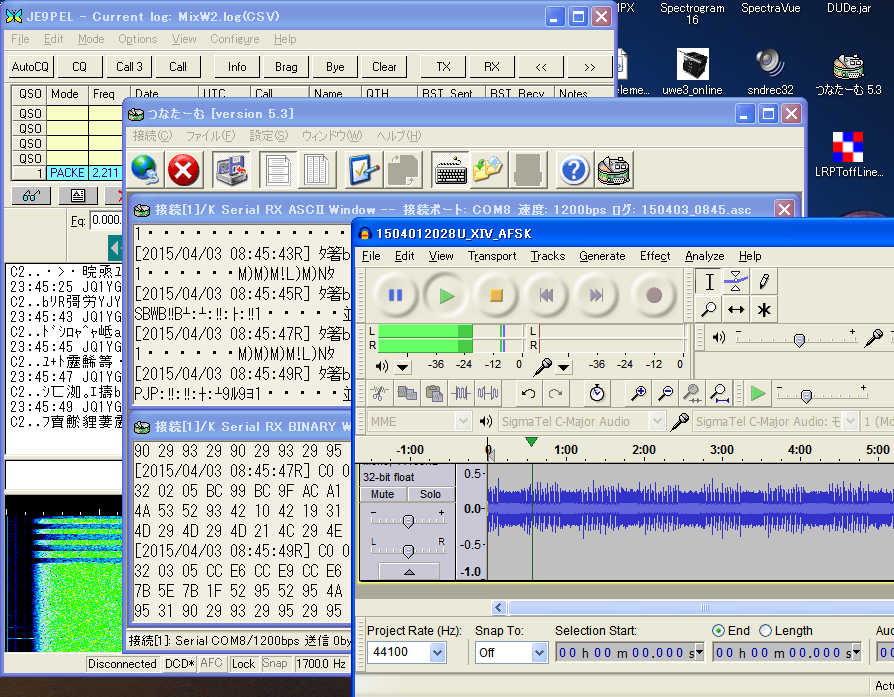The image size is (894, 697).
Task: Select the Length radio button
Action: click(766, 630)
